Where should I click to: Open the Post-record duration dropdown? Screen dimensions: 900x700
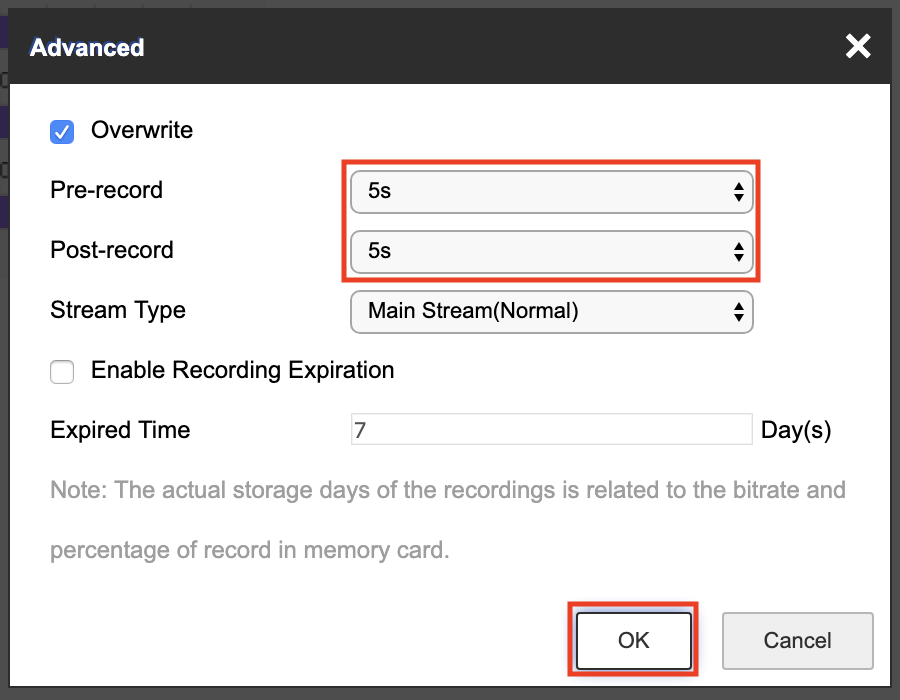pos(550,251)
